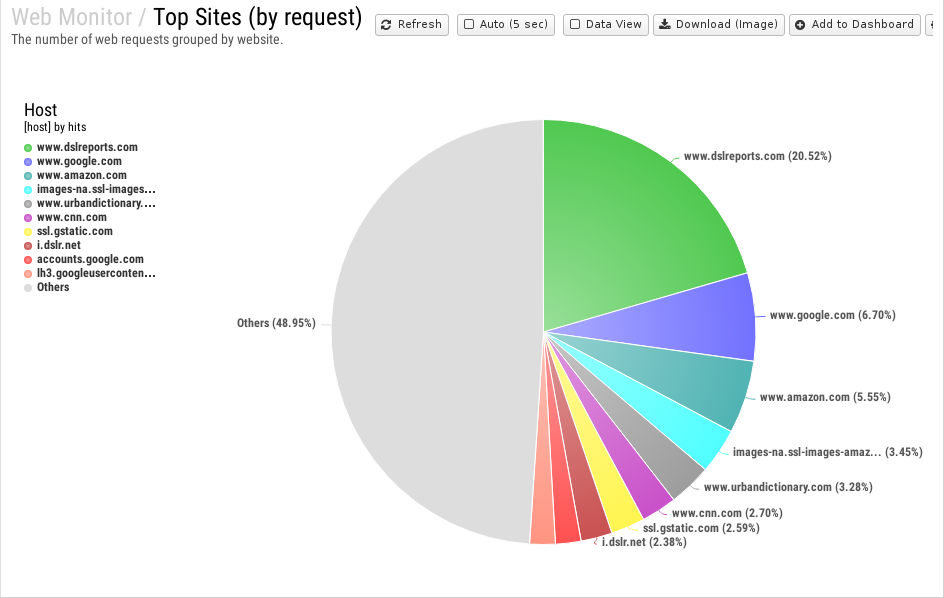The image size is (944, 598).
Task: Click the Download (Image) button
Action: (719, 25)
